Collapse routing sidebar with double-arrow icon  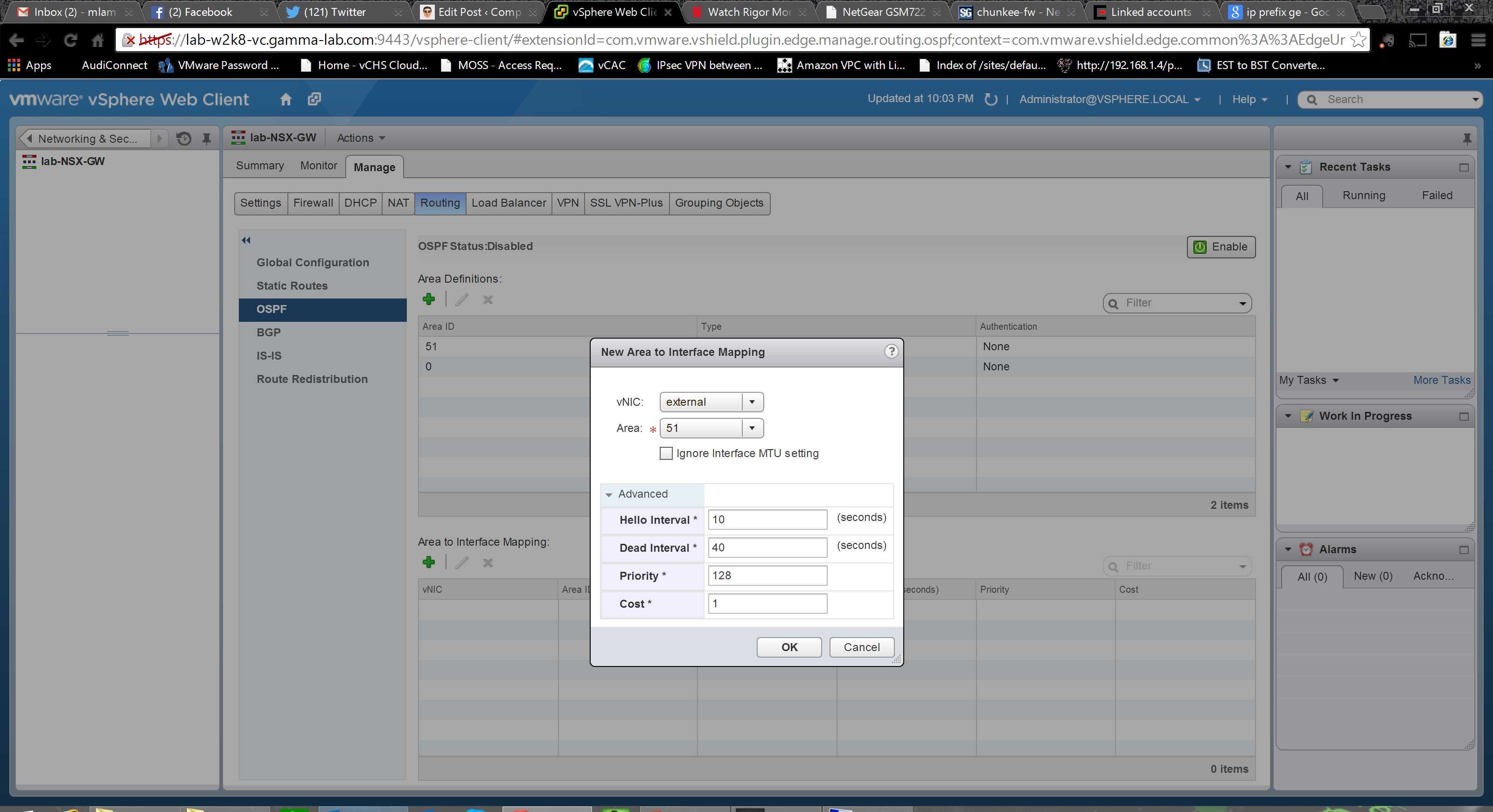(x=246, y=240)
